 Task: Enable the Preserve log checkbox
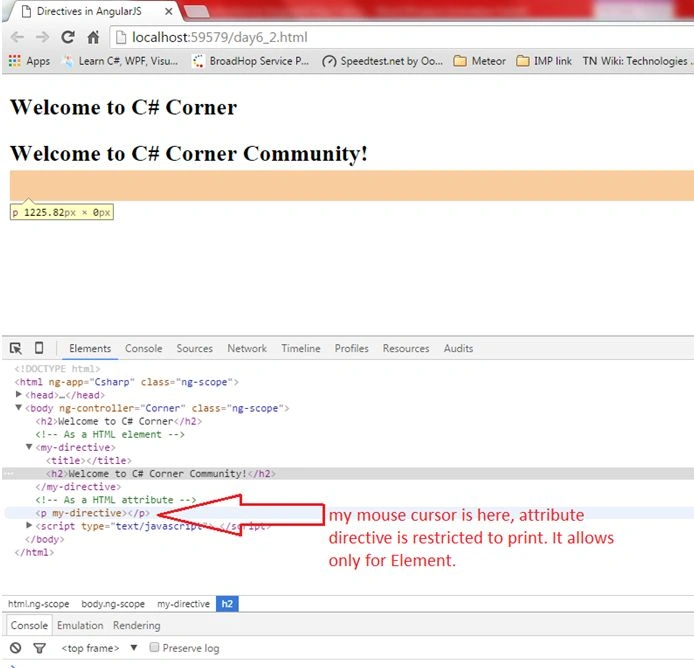[154, 648]
